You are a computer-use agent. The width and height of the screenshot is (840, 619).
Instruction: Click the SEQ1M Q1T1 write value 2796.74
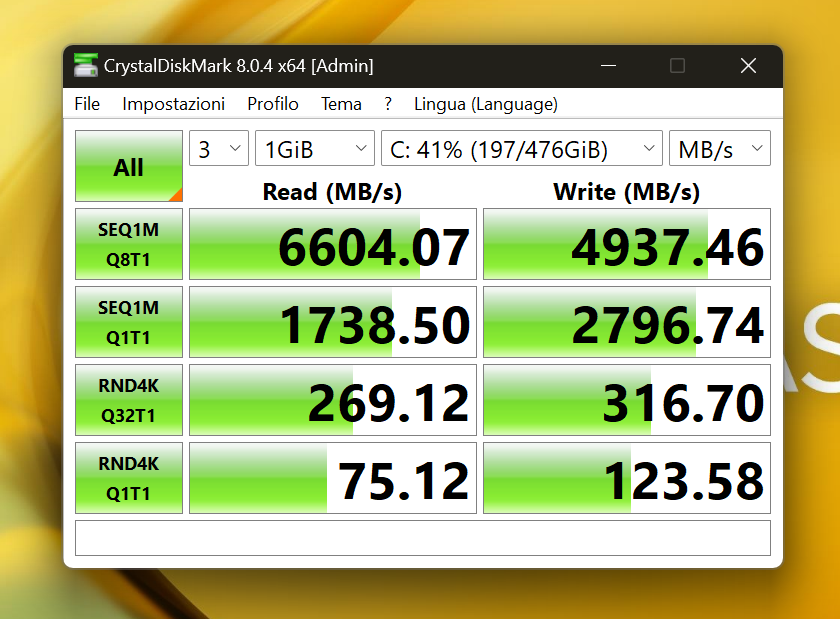coord(627,322)
